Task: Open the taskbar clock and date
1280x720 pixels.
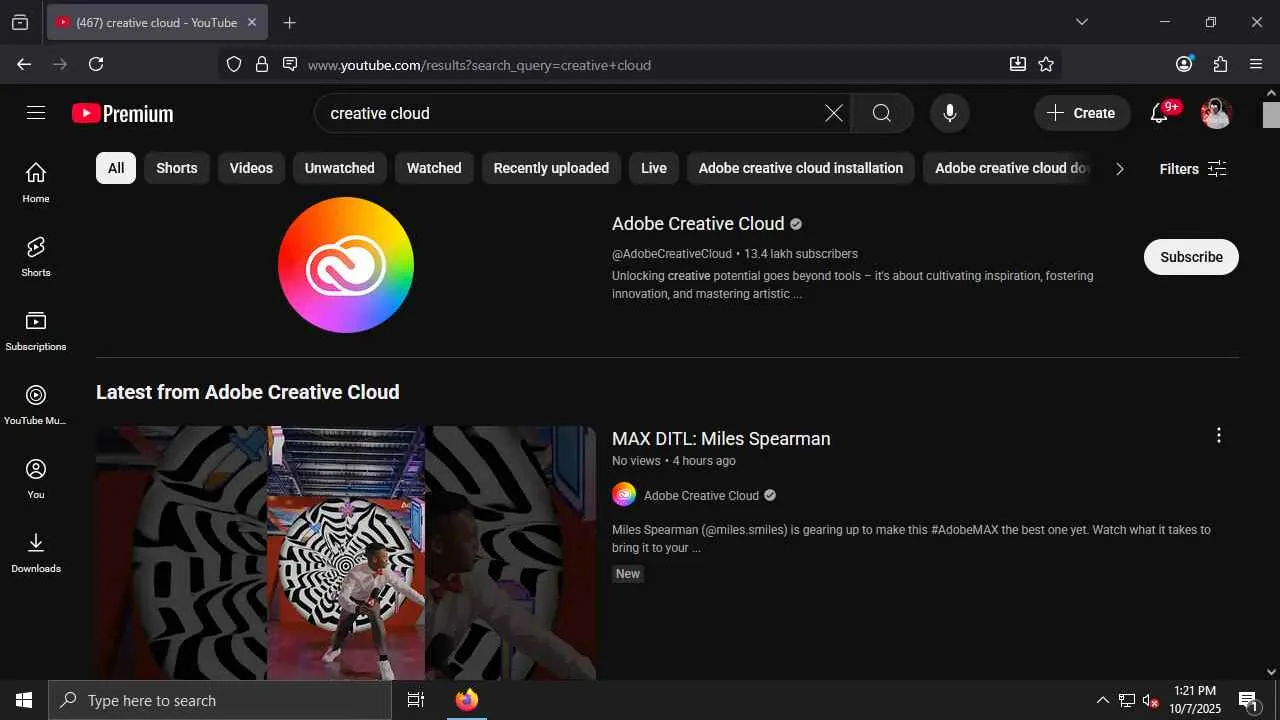Action: (1195, 700)
